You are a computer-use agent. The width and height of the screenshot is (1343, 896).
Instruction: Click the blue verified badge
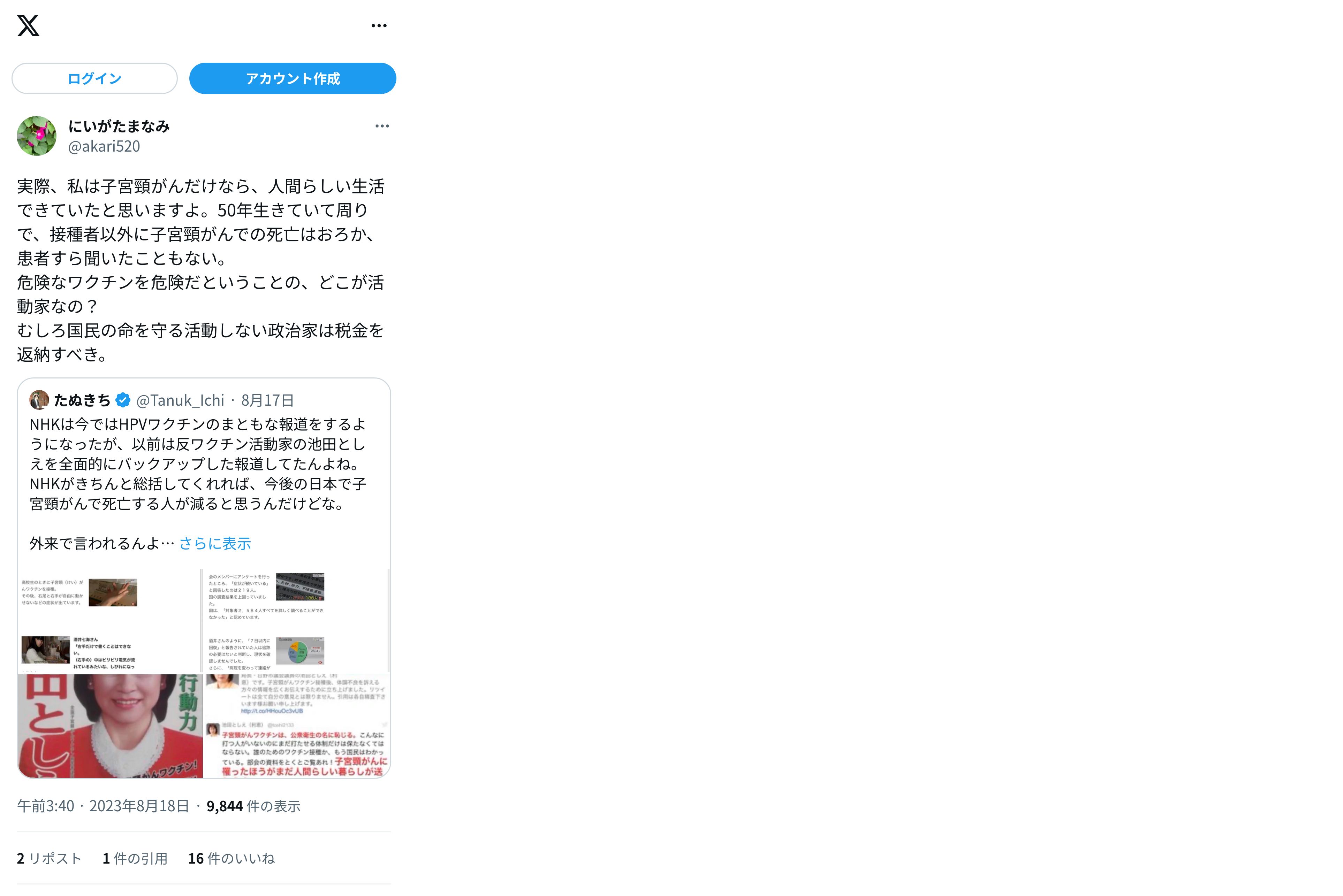coord(123,400)
